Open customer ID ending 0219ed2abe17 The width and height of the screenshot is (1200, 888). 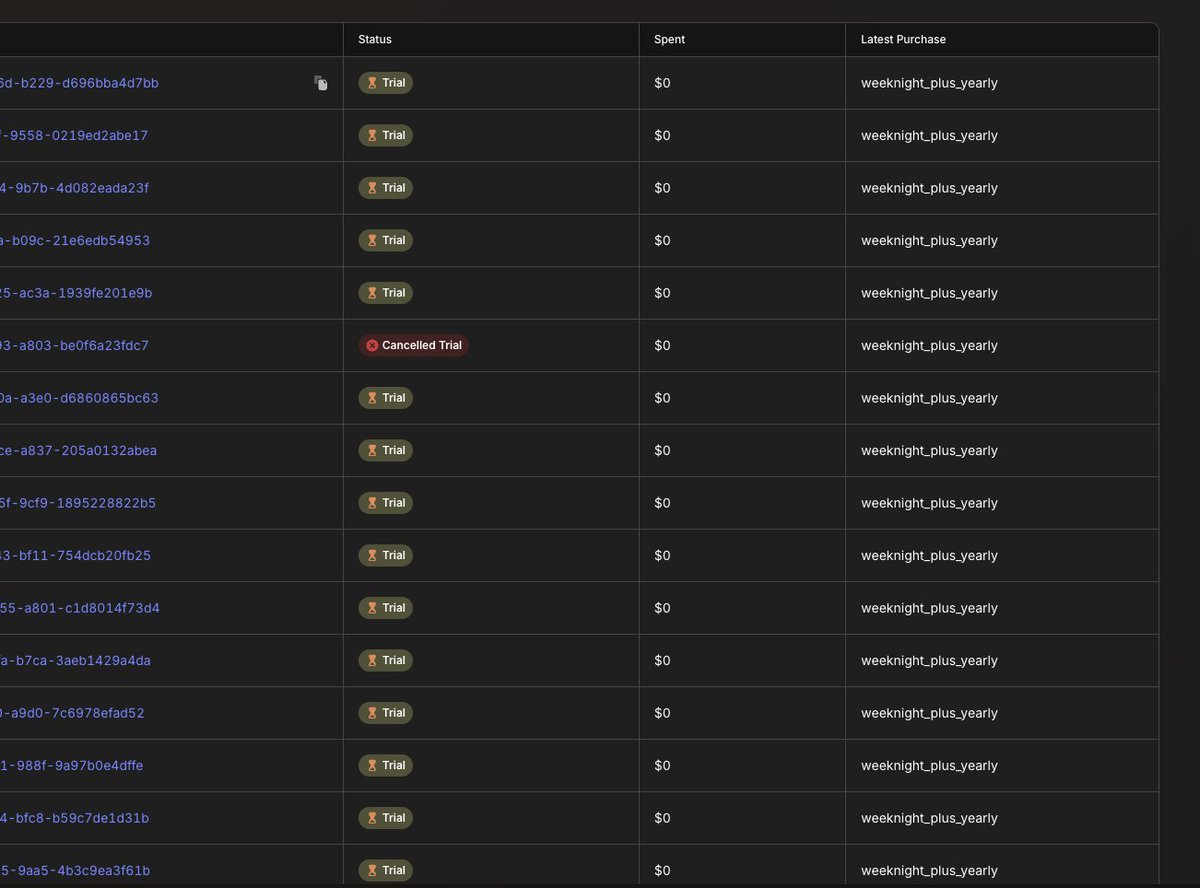[74, 136]
